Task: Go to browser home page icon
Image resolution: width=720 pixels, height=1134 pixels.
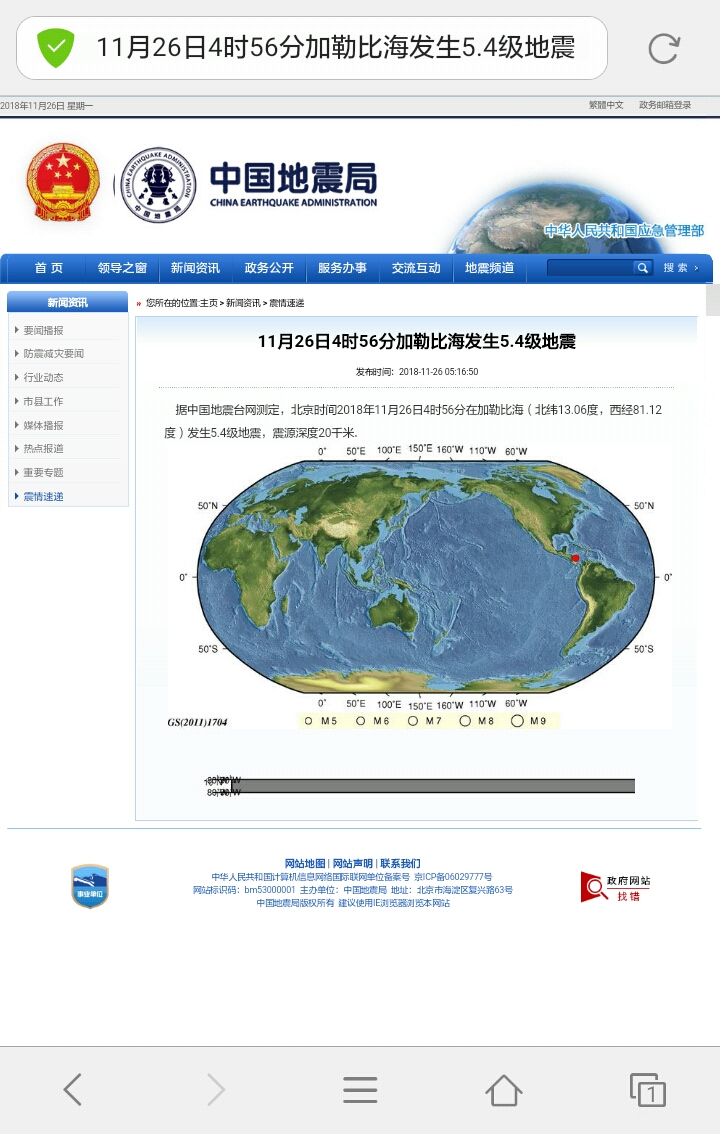Action: 504,1090
